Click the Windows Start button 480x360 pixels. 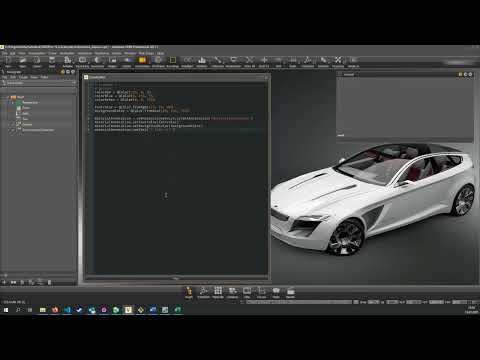[6, 310]
